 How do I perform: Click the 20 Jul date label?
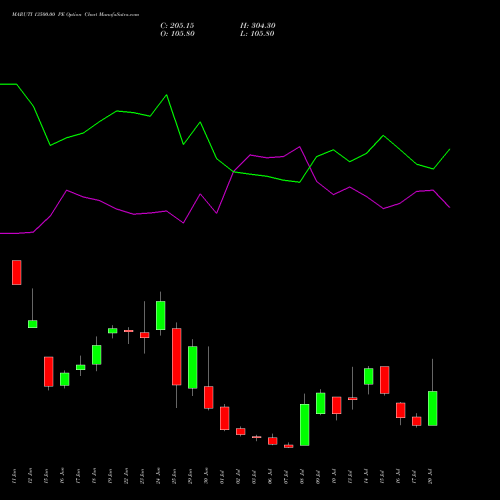[430, 476]
